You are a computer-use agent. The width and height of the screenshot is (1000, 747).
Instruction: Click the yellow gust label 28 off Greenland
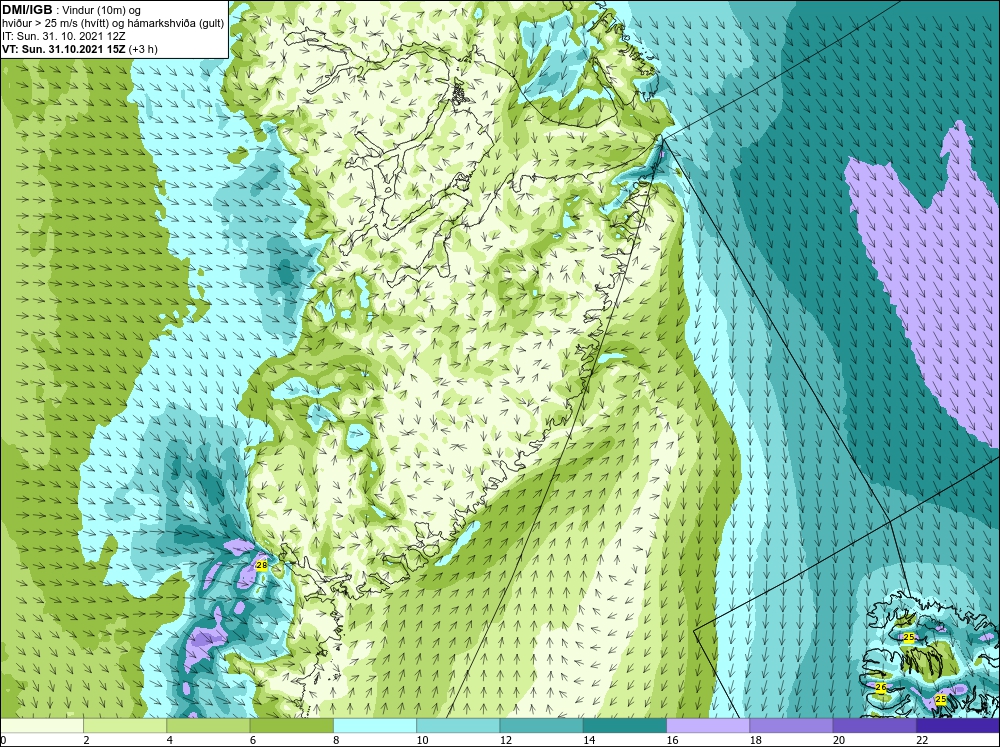click(x=261, y=565)
